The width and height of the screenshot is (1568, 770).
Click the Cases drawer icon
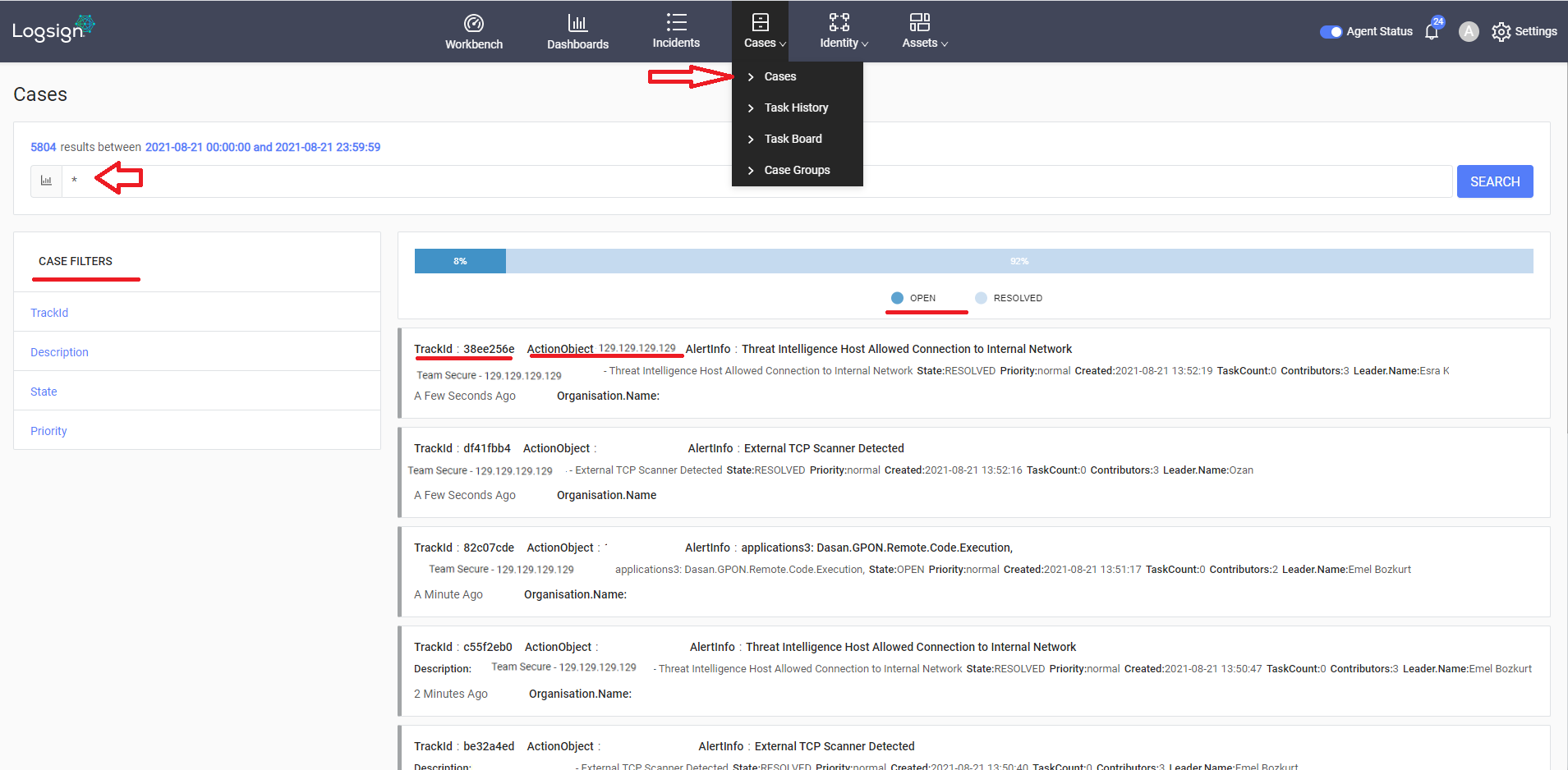tap(761, 22)
